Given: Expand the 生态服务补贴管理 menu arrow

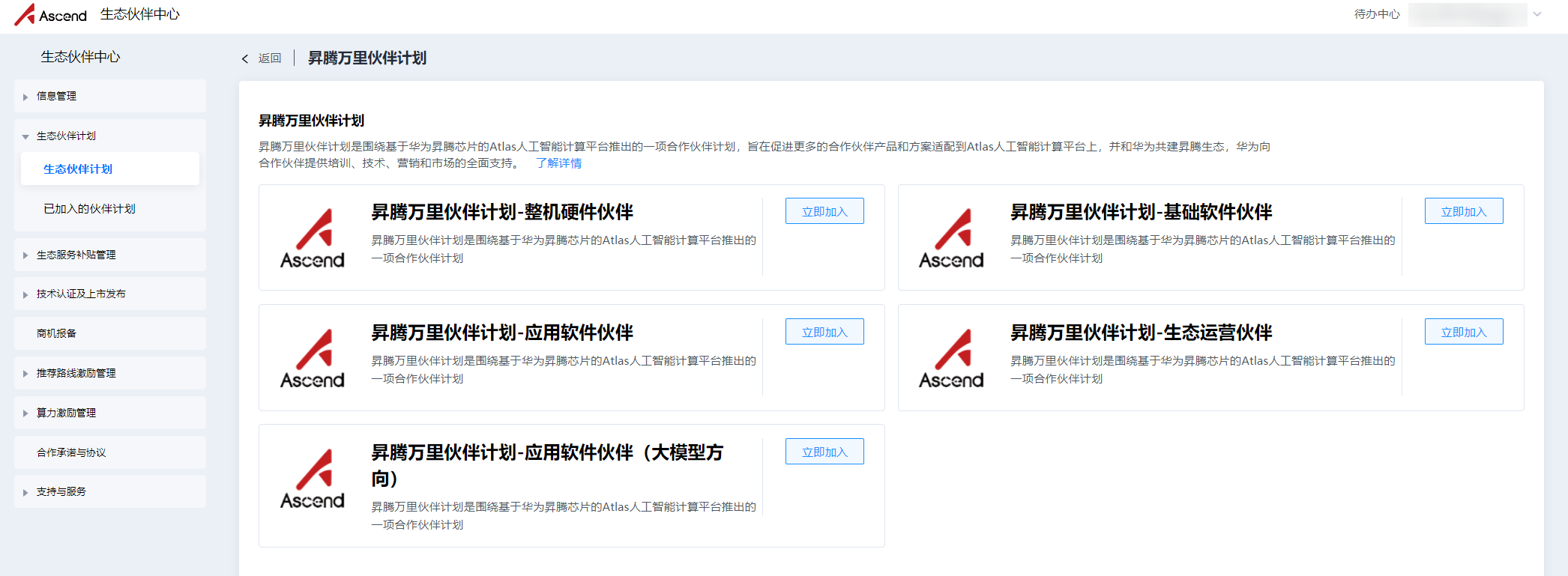Looking at the screenshot, I should click(x=25, y=255).
